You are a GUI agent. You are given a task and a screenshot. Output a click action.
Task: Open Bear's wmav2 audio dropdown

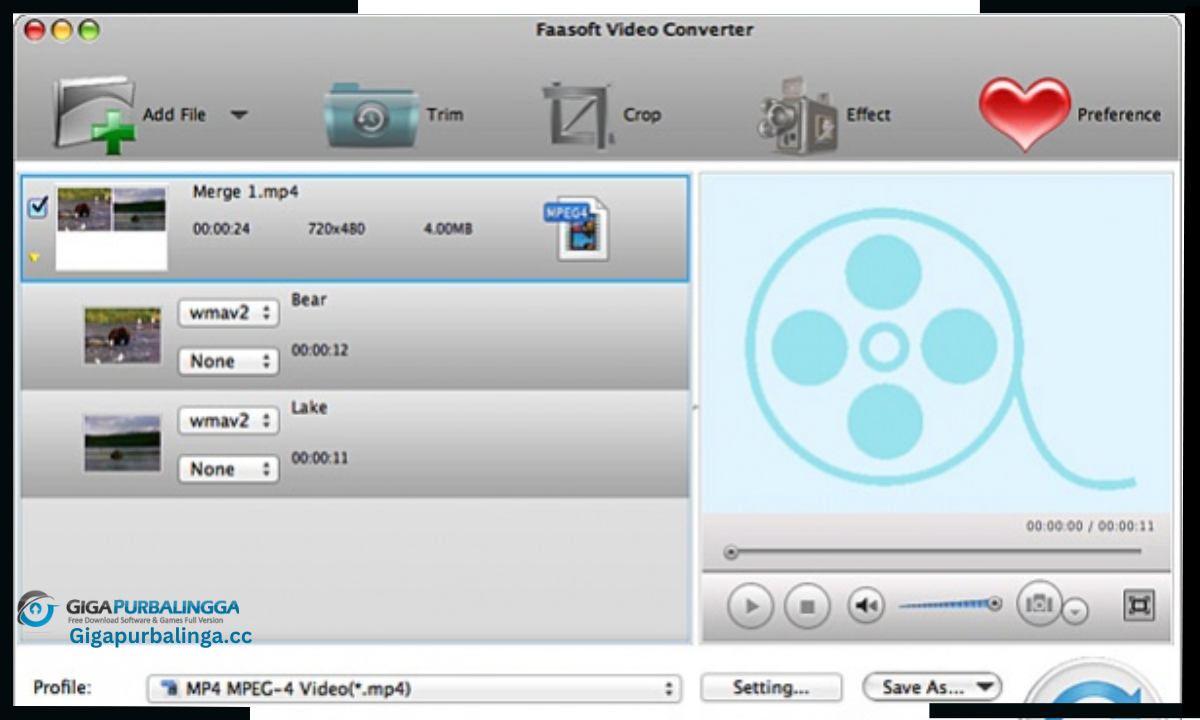click(228, 313)
